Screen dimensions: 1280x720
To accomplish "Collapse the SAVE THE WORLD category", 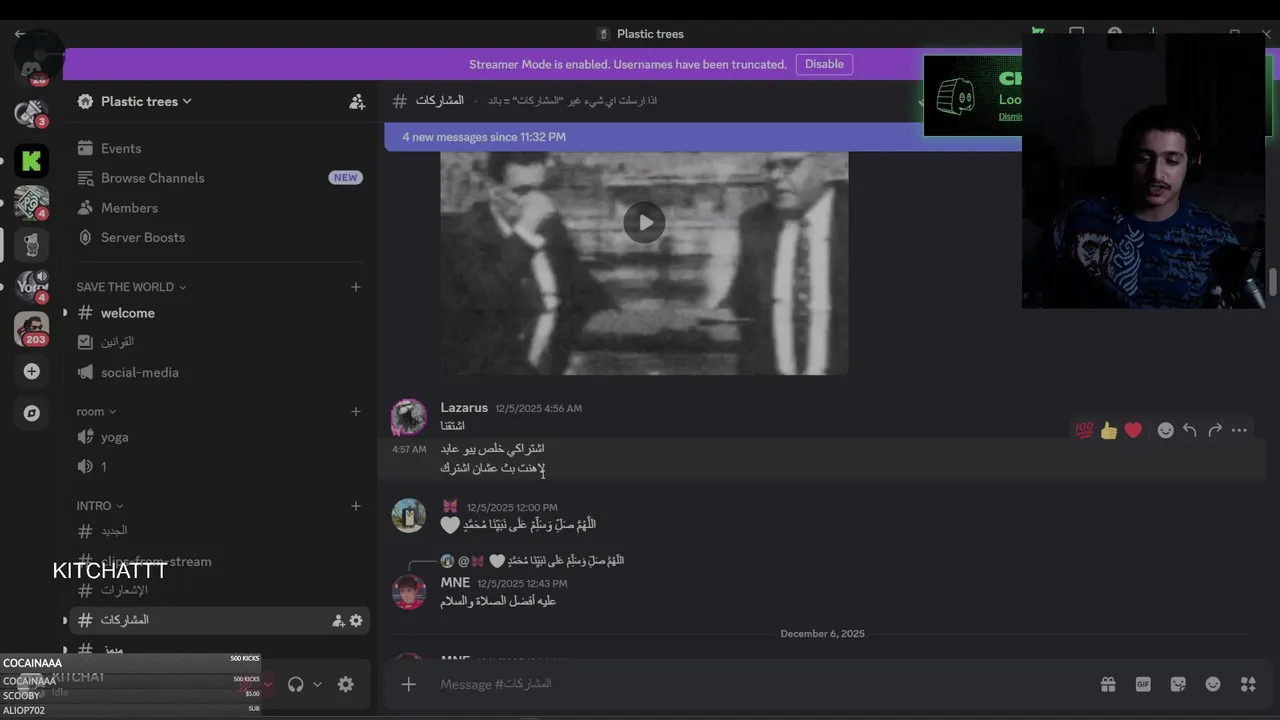I will point(131,287).
